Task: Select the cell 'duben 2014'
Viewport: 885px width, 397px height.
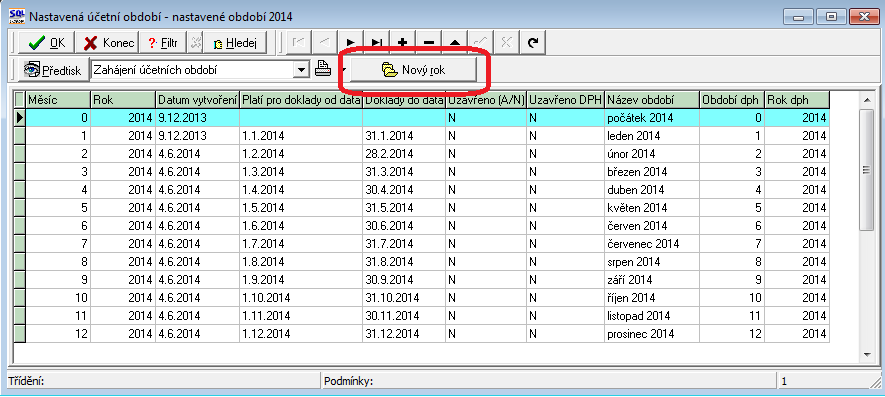Action: [x=652, y=190]
